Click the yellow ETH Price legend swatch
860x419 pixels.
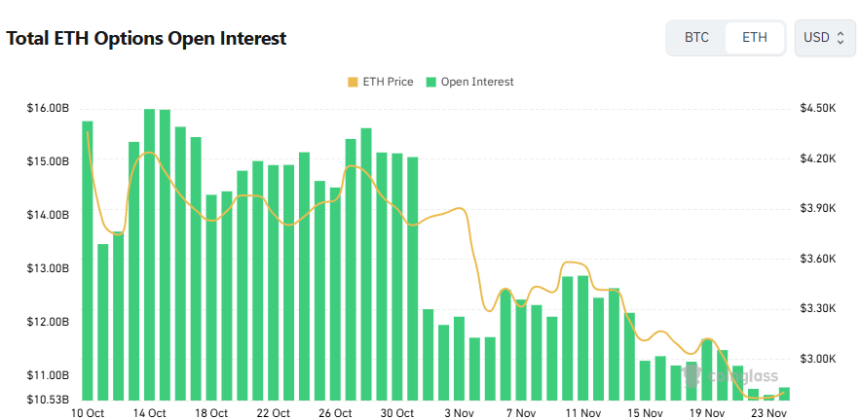350,82
